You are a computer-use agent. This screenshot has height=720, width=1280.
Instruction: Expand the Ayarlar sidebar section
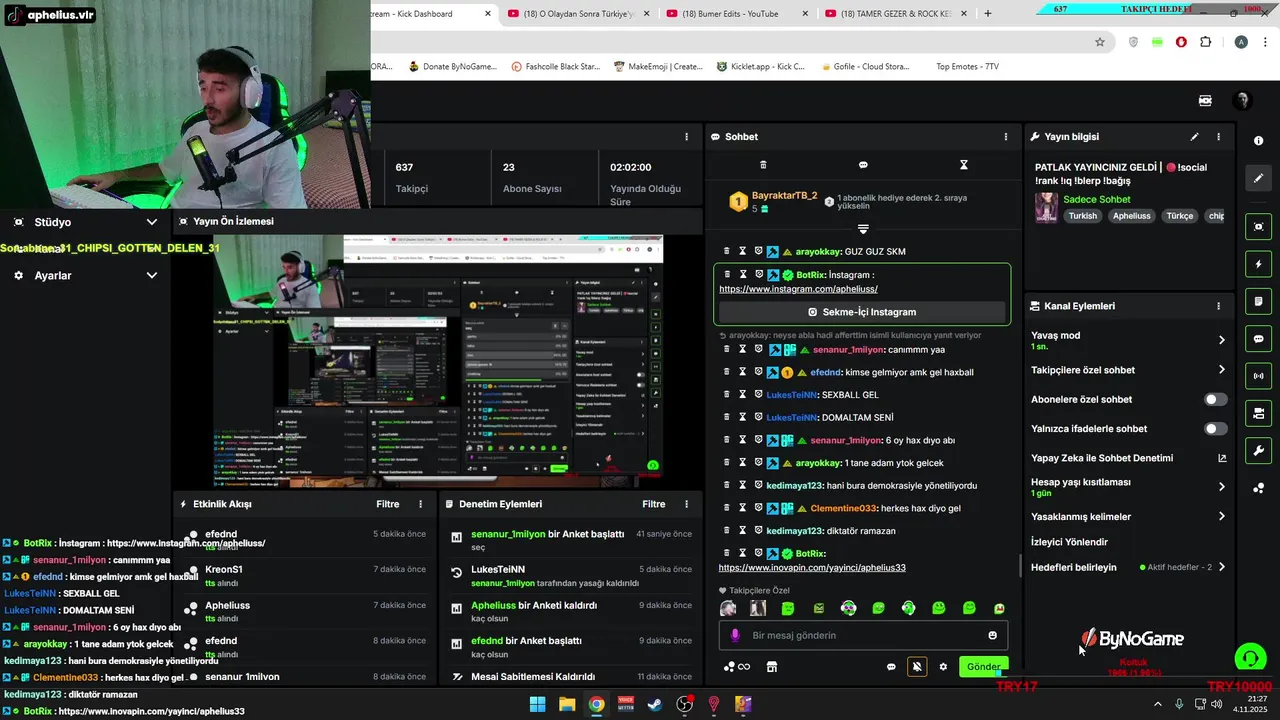tap(152, 275)
